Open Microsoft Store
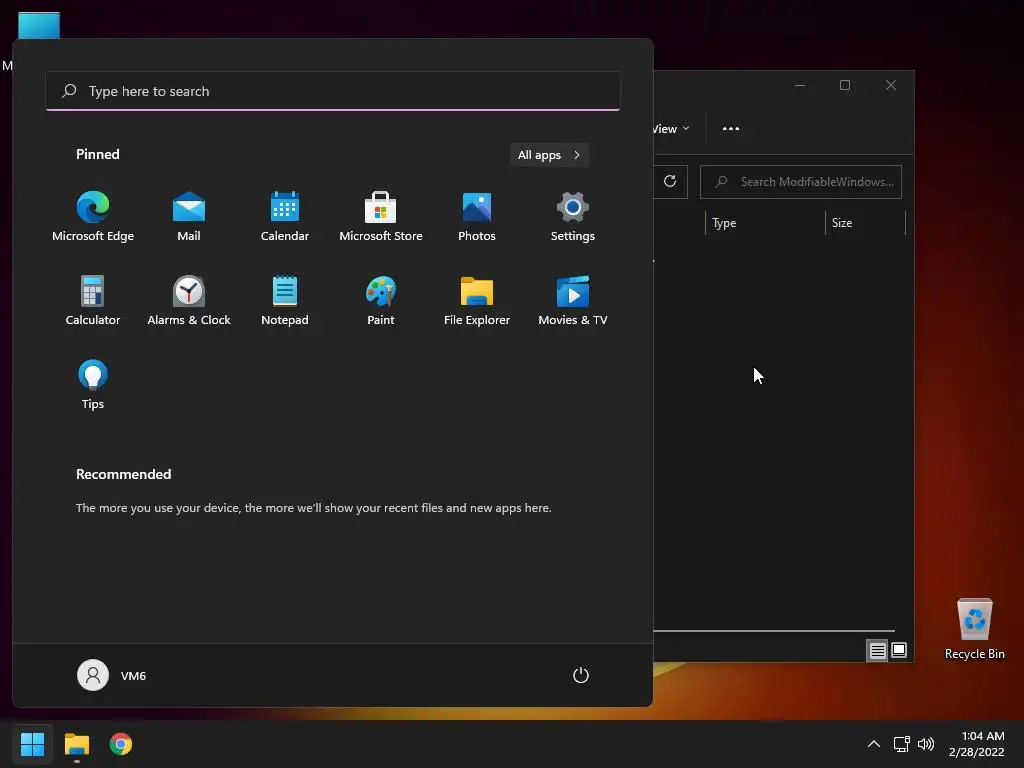The image size is (1024, 768). tap(381, 217)
